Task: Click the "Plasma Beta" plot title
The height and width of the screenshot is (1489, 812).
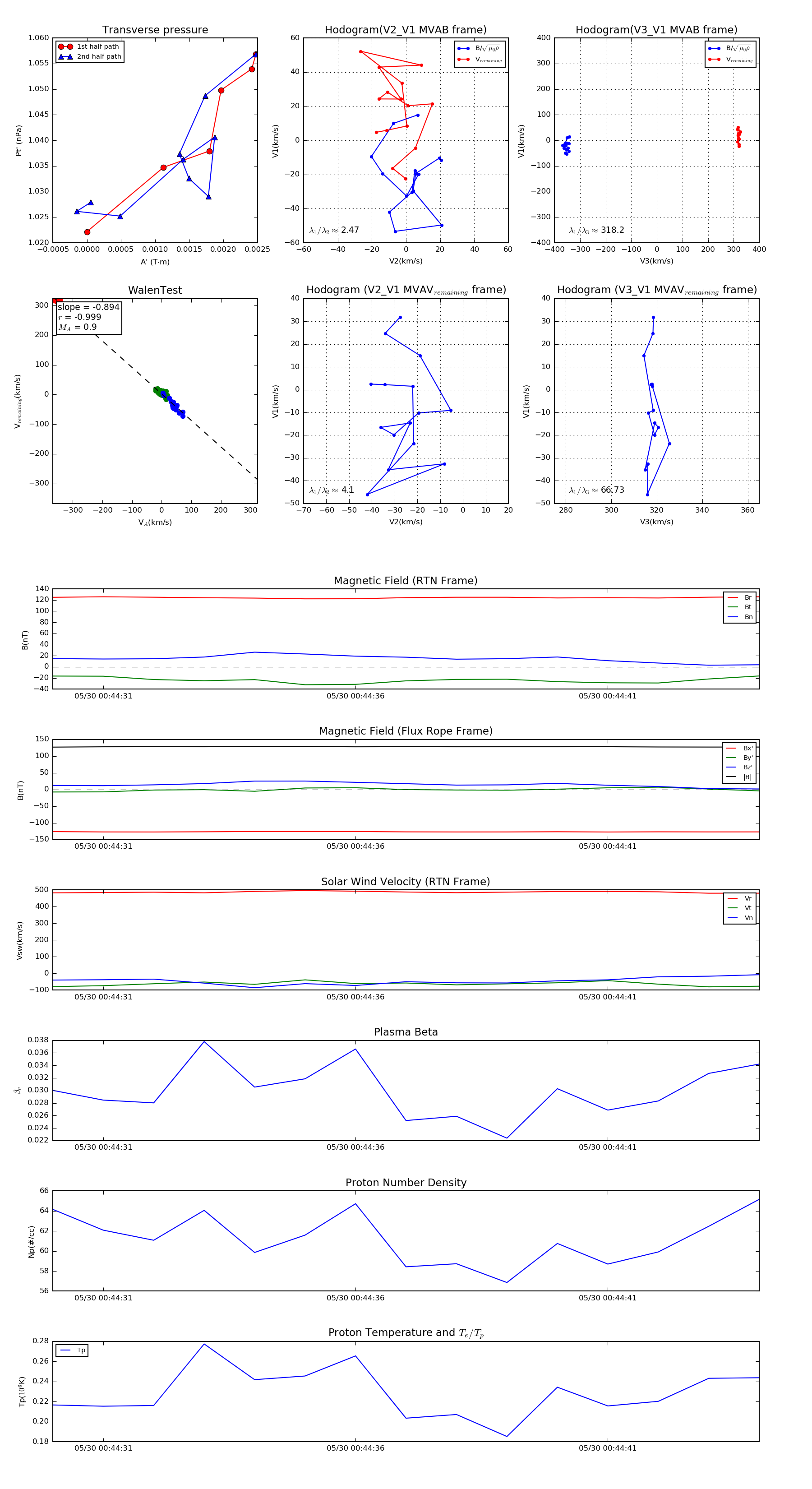Action: click(x=406, y=1032)
